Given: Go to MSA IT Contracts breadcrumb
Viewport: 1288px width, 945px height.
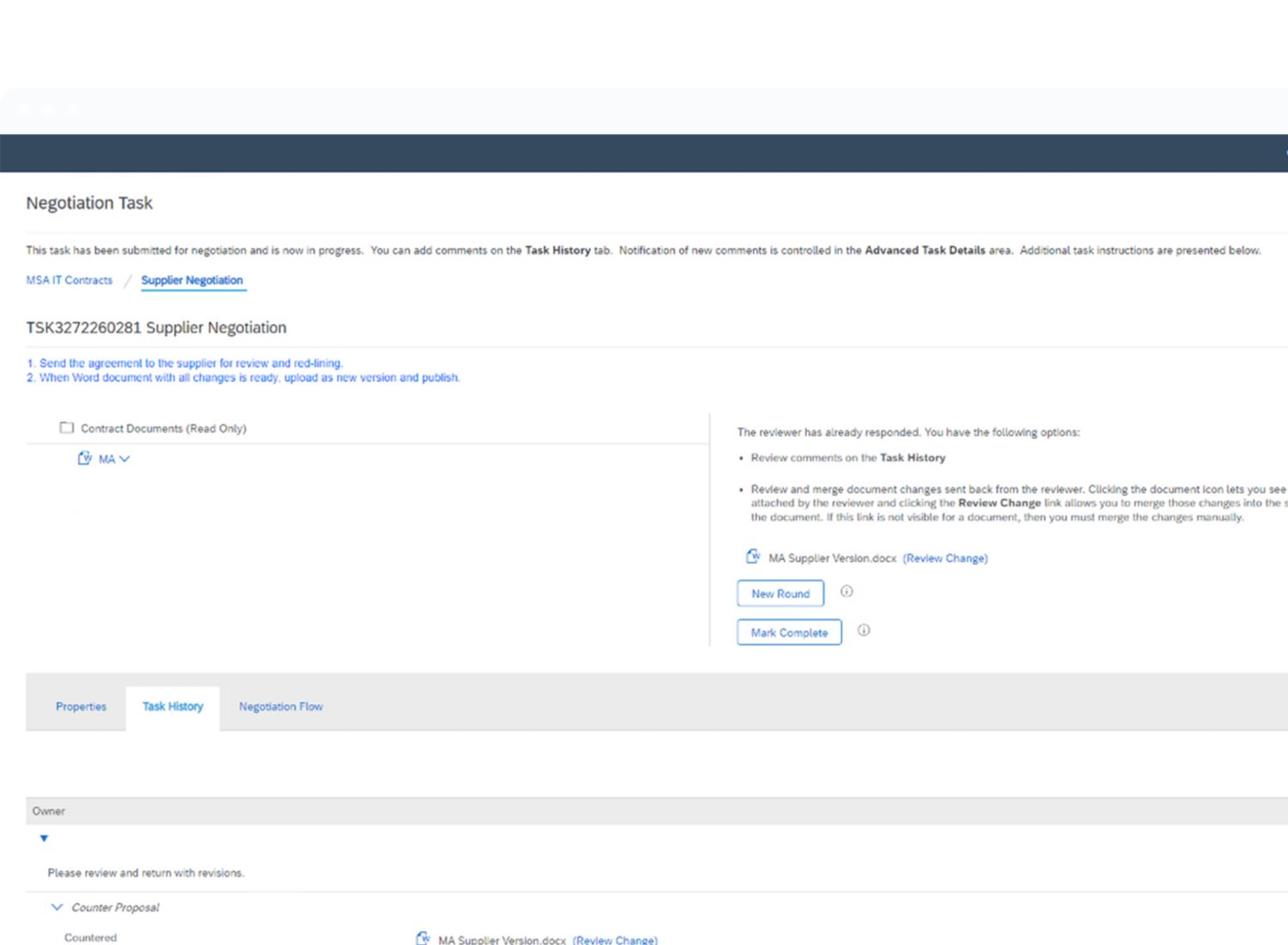Looking at the screenshot, I should pos(69,280).
